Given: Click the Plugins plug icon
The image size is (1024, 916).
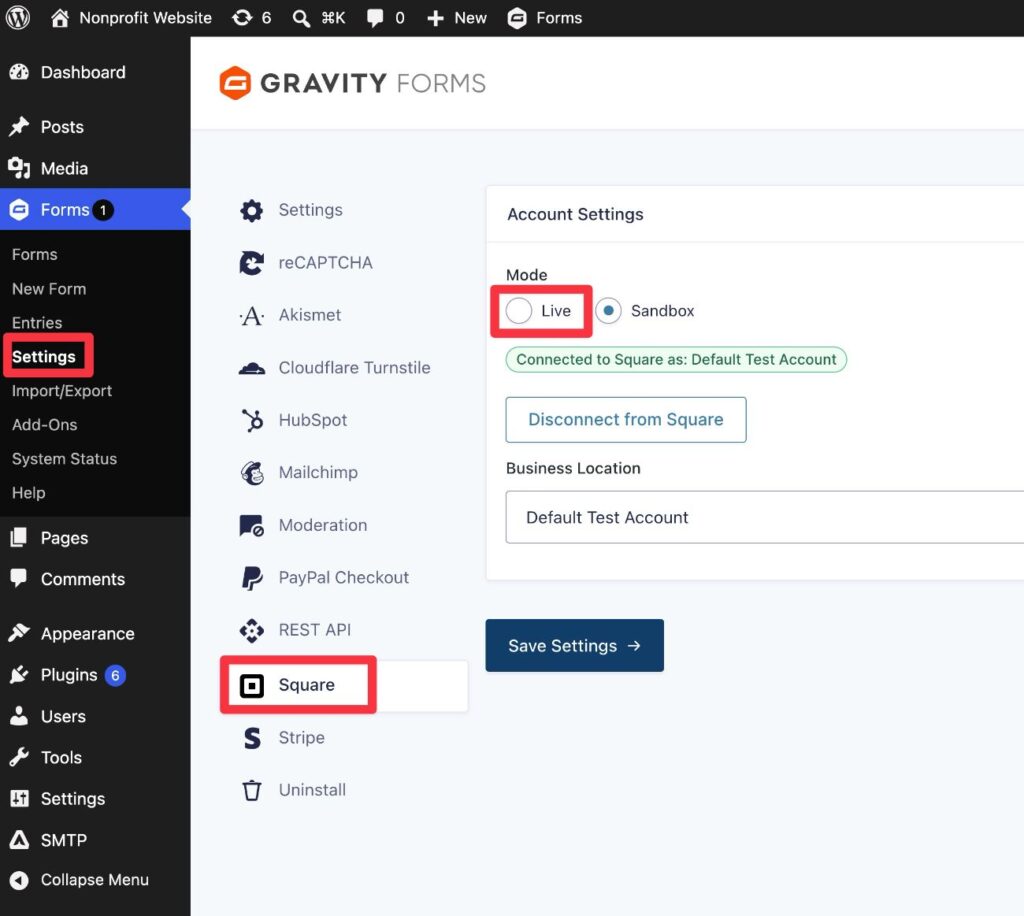Looking at the screenshot, I should click(19, 674).
